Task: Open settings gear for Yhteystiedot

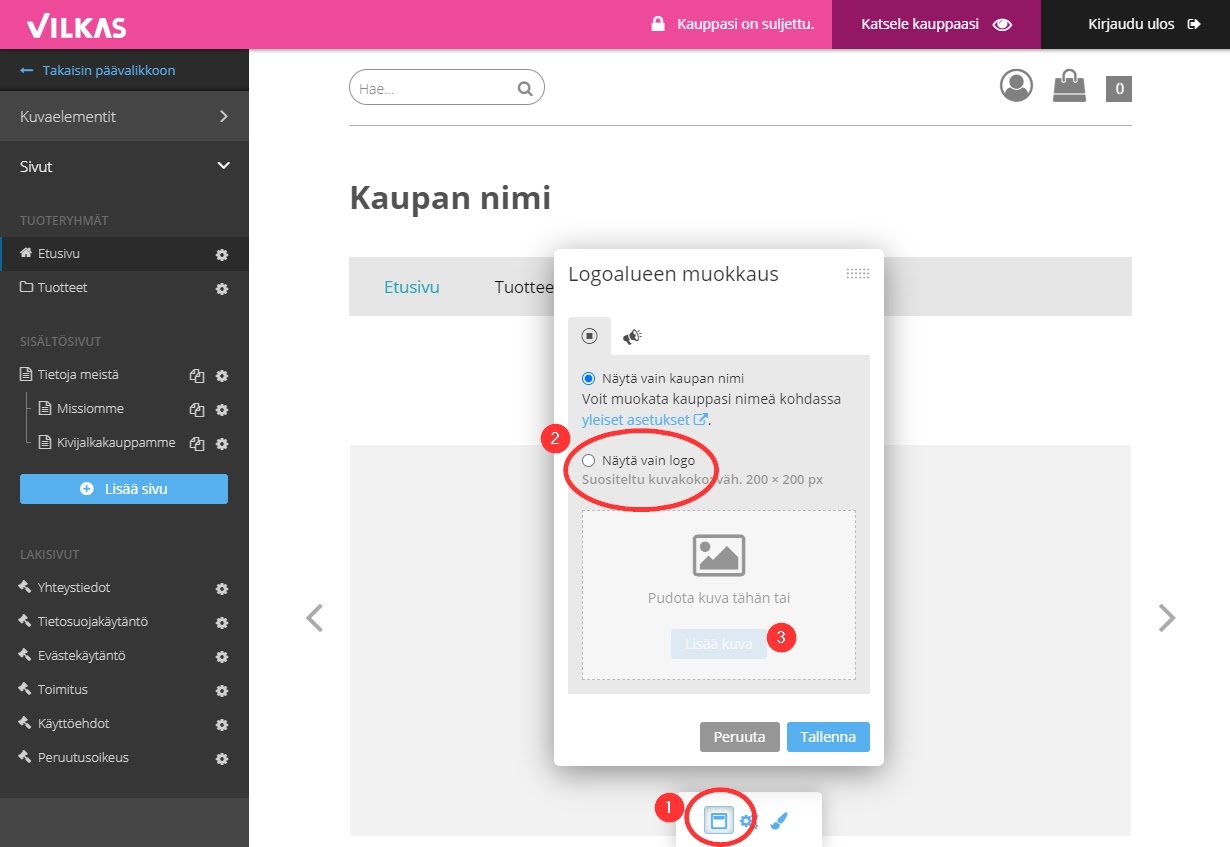Action: [222, 589]
